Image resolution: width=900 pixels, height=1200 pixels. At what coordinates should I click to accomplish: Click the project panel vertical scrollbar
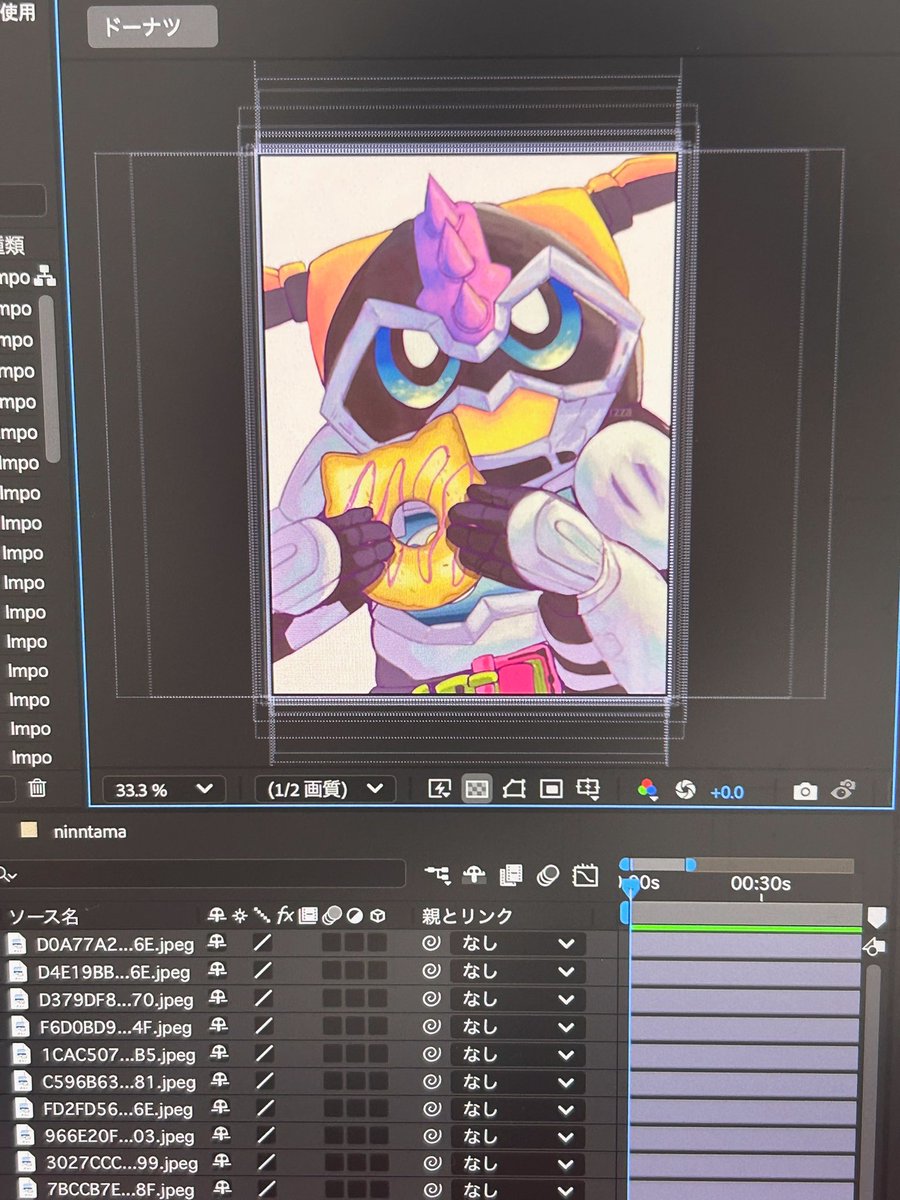[x=47, y=378]
